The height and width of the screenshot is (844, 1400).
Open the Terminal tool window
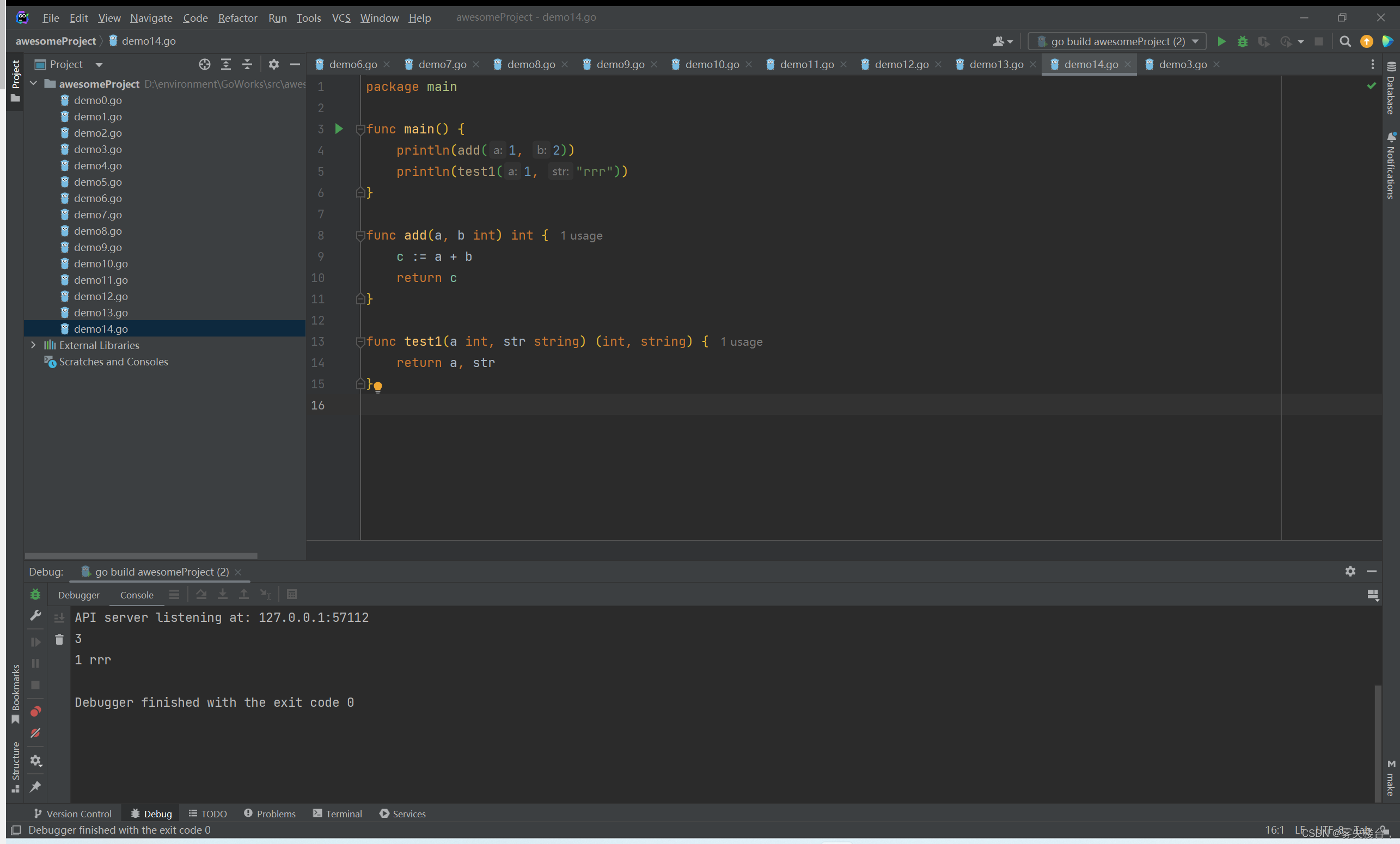[x=338, y=814]
